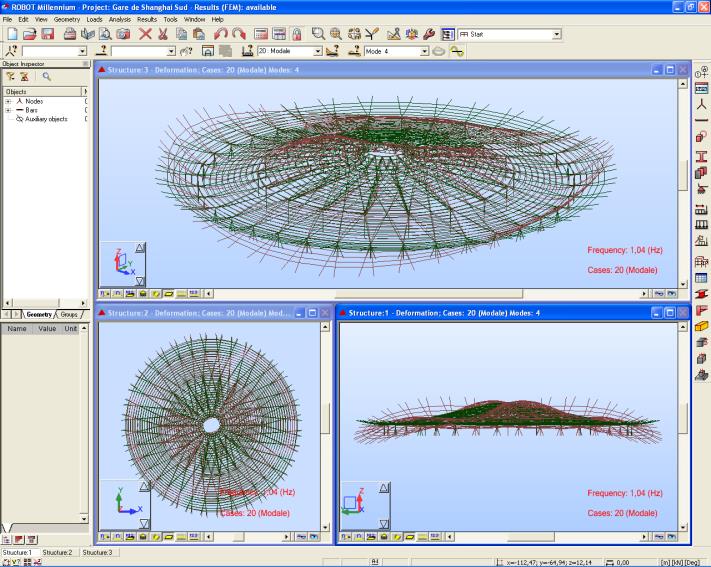The height and width of the screenshot is (567, 711).
Task: Activate the Zoom window magnifier tool
Action: click(318, 34)
